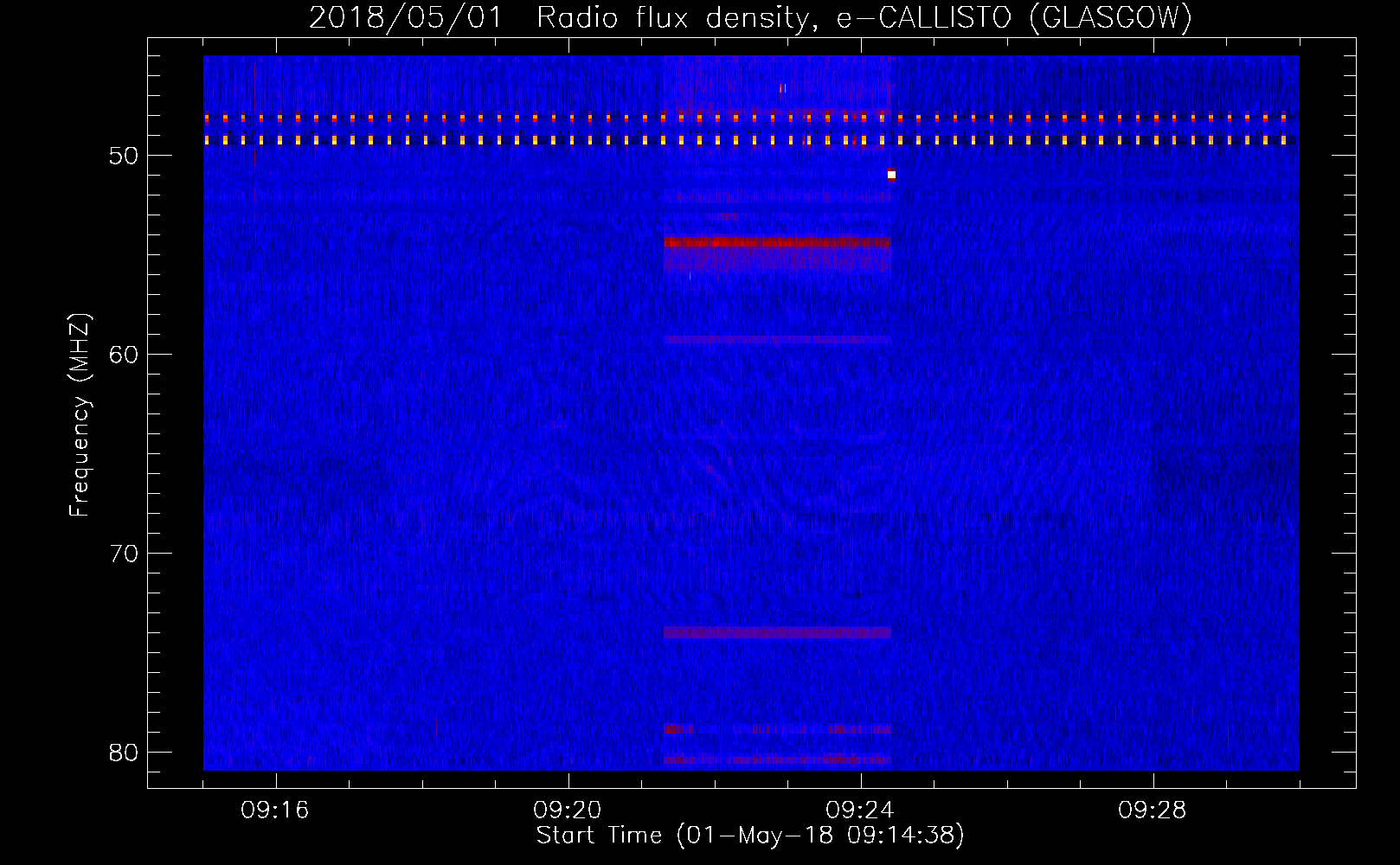The width and height of the screenshot is (1400, 865).
Task: Click the white saturated spot near 51 MHz
Action: pyautogui.click(x=891, y=175)
